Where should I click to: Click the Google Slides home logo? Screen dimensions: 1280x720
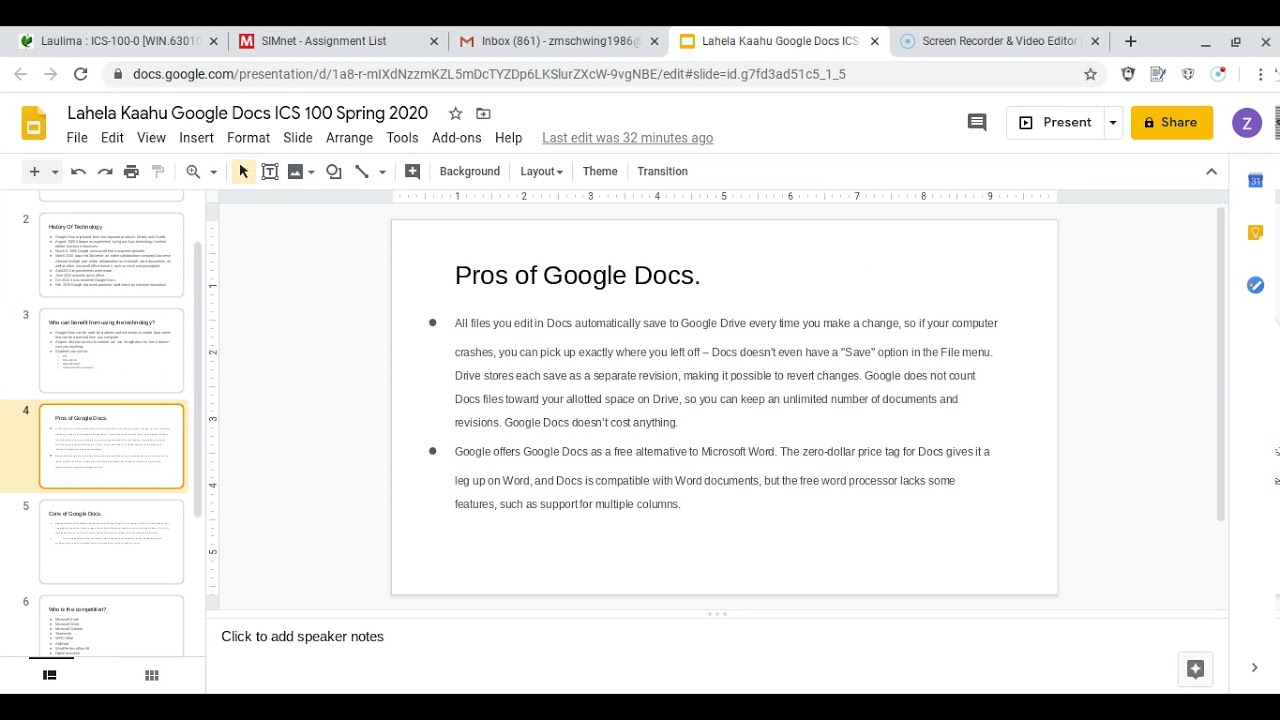coord(34,123)
